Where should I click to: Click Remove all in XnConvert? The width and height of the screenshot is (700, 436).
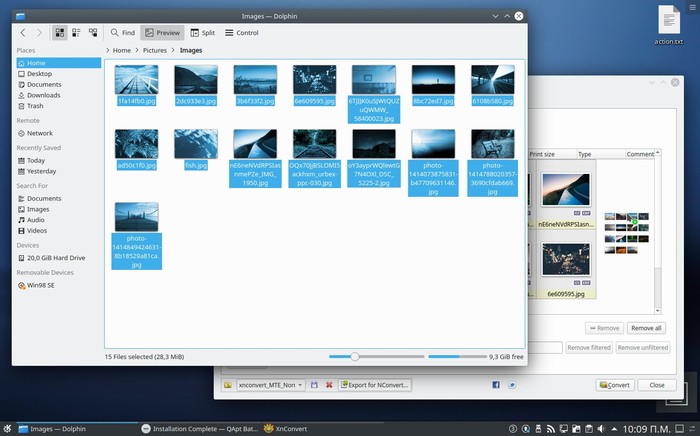pyautogui.click(x=646, y=328)
